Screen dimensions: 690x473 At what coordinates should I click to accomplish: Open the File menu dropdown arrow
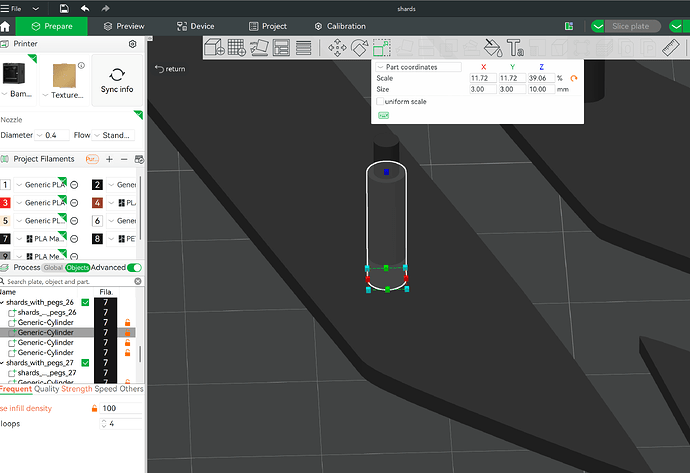tap(36, 8)
